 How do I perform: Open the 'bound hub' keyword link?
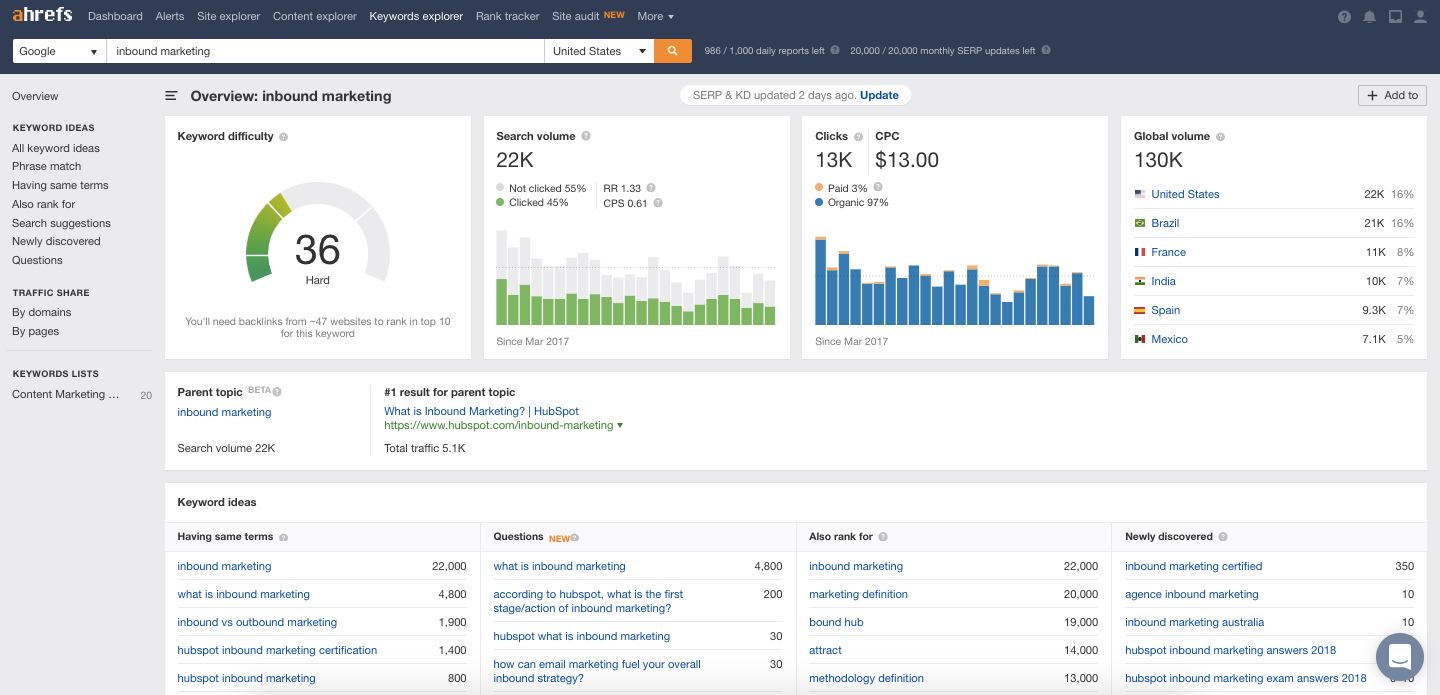pyautogui.click(x=836, y=622)
